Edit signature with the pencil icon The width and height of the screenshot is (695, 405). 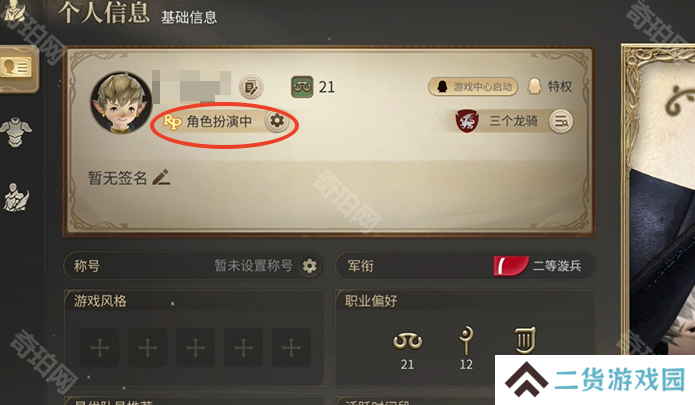click(x=161, y=177)
